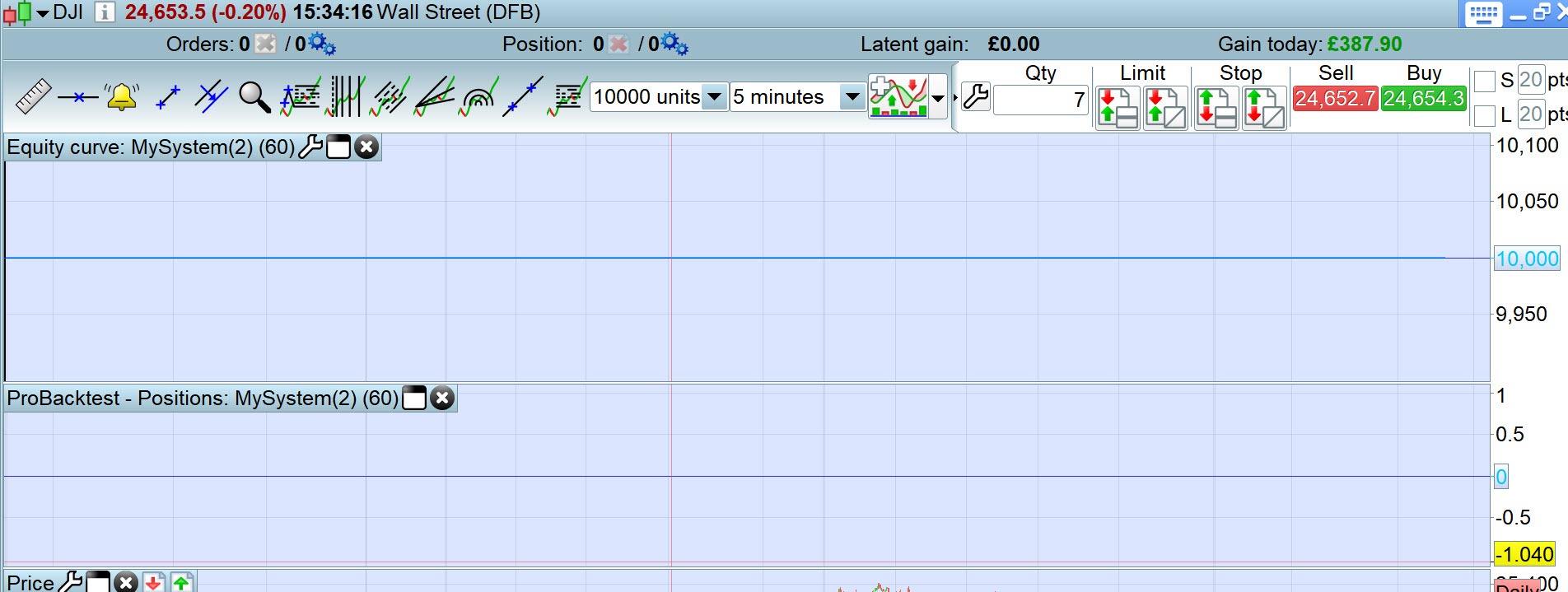This screenshot has width=1568, height=592.
Task: Open the yellow alert bell tool
Action: tap(122, 97)
